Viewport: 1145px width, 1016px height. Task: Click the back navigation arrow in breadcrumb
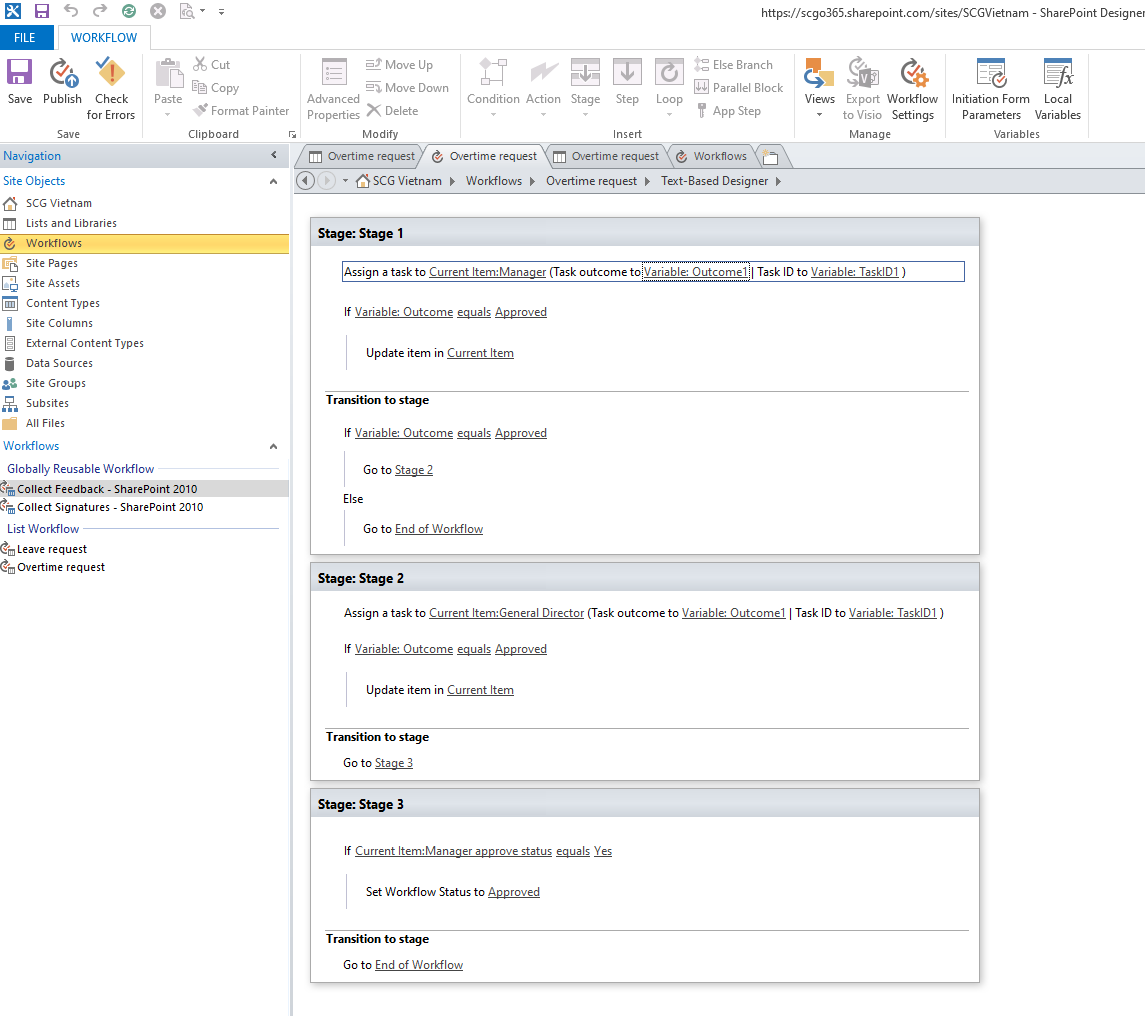(306, 181)
